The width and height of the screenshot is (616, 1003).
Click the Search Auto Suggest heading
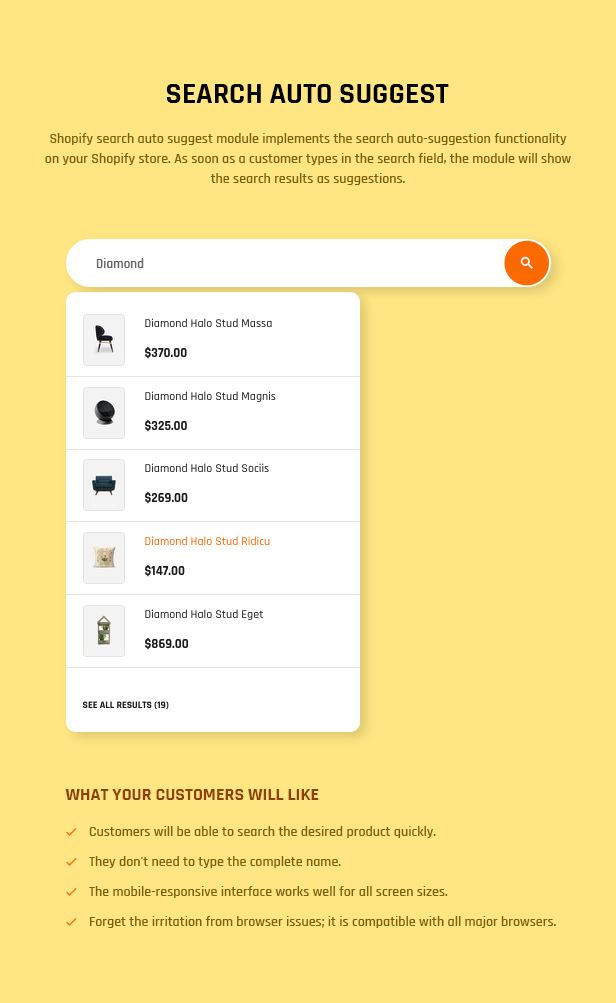308,94
